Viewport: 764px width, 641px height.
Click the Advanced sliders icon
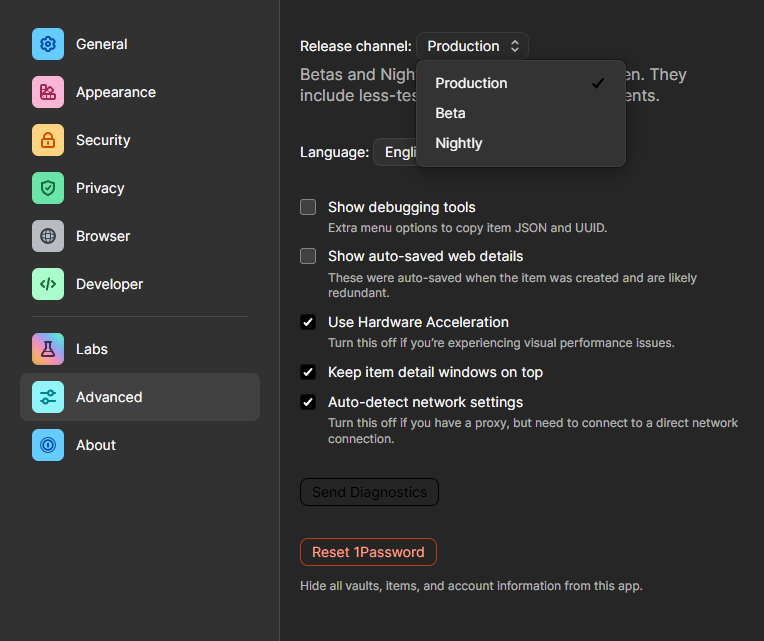(48, 397)
